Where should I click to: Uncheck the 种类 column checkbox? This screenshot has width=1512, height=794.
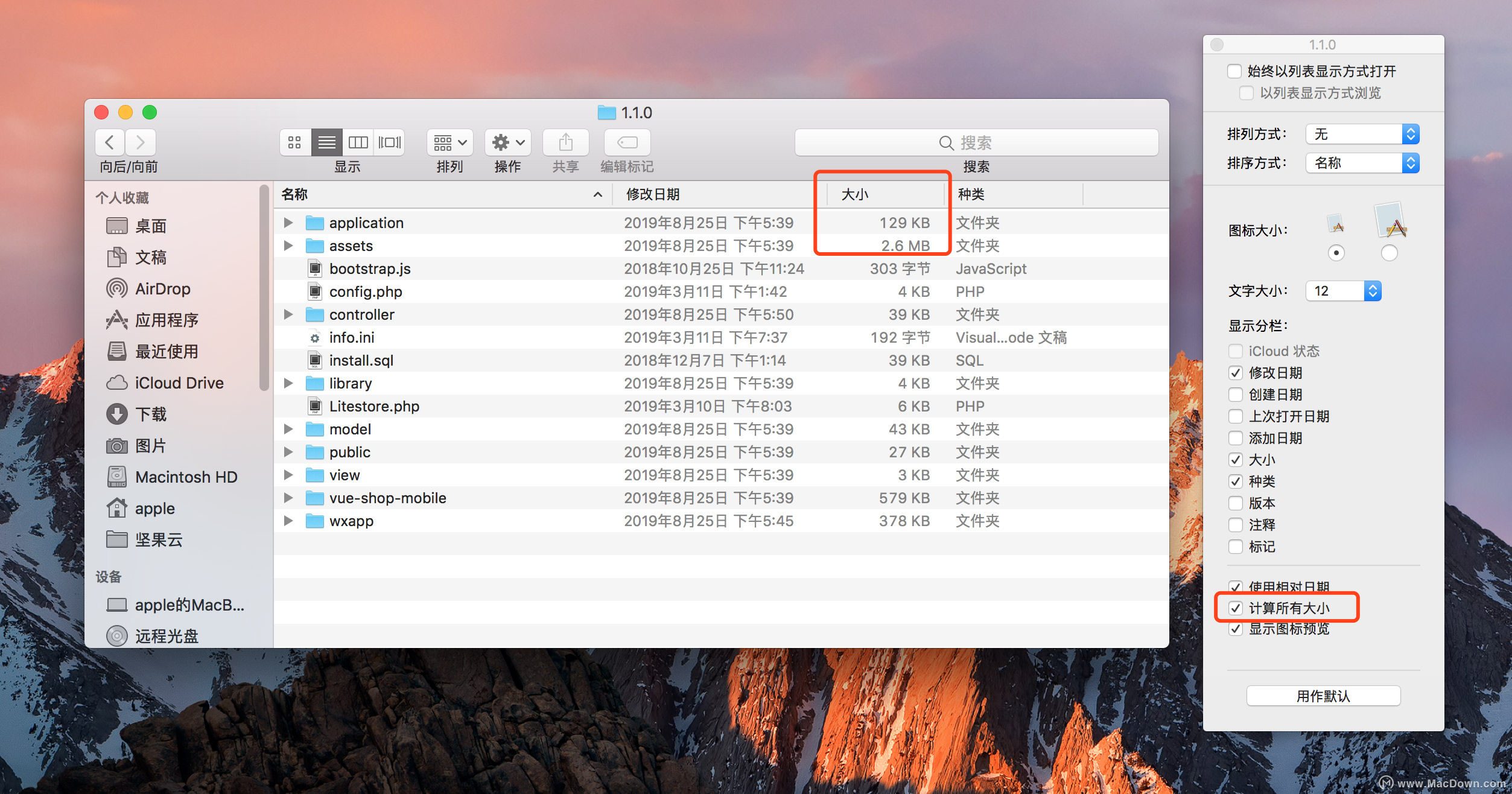pyautogui.click(x=1236, y=481)
